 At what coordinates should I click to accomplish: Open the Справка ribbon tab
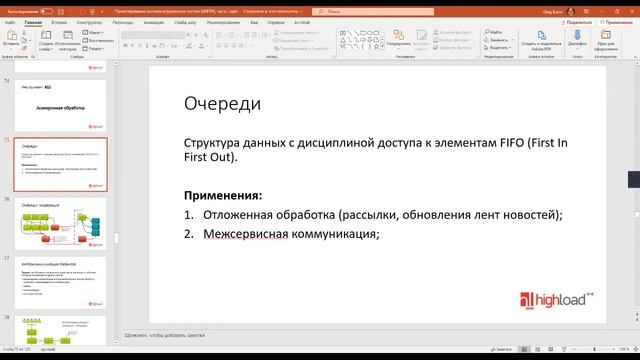click(276, 22)
